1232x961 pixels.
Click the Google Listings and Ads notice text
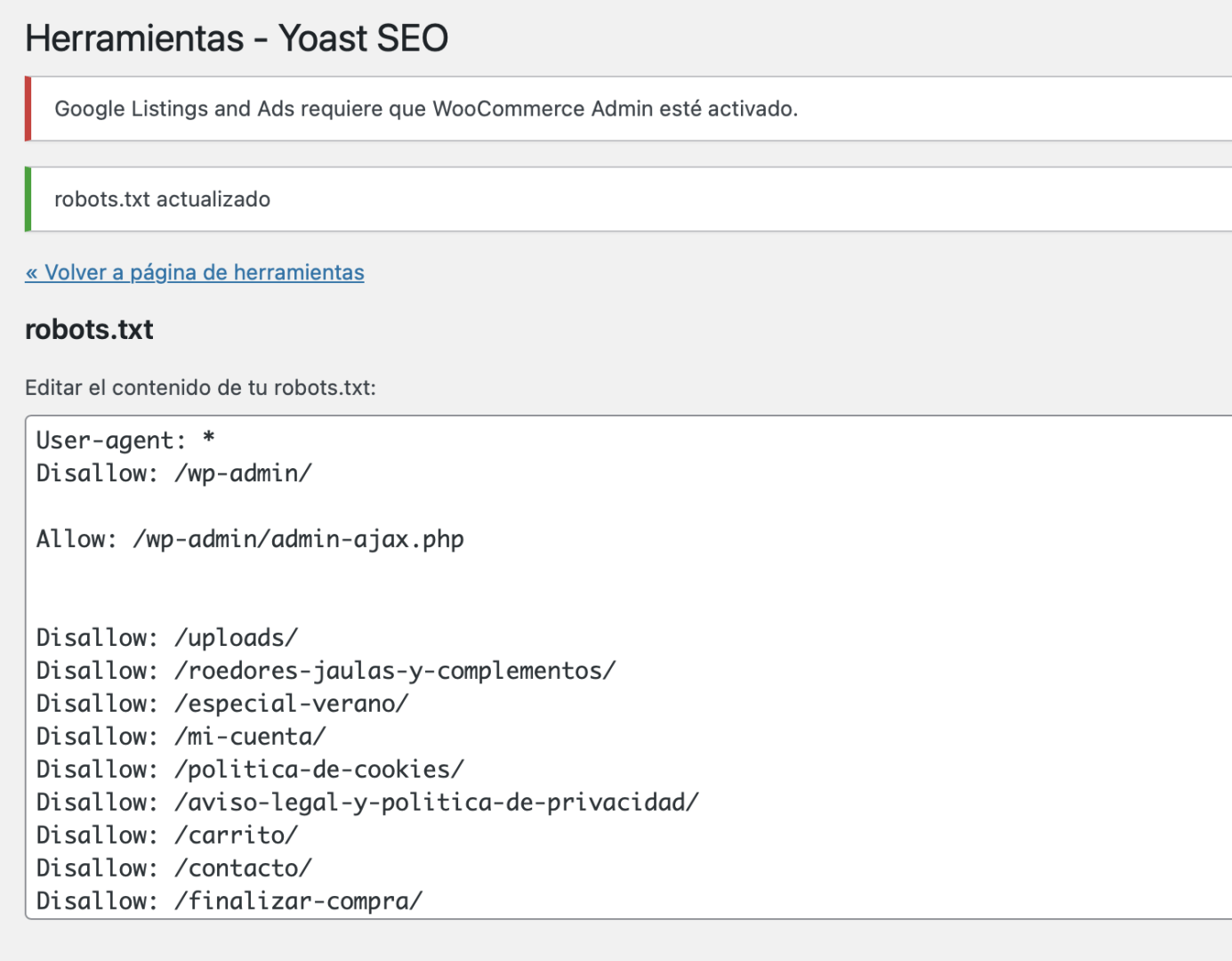click(426, 109)
